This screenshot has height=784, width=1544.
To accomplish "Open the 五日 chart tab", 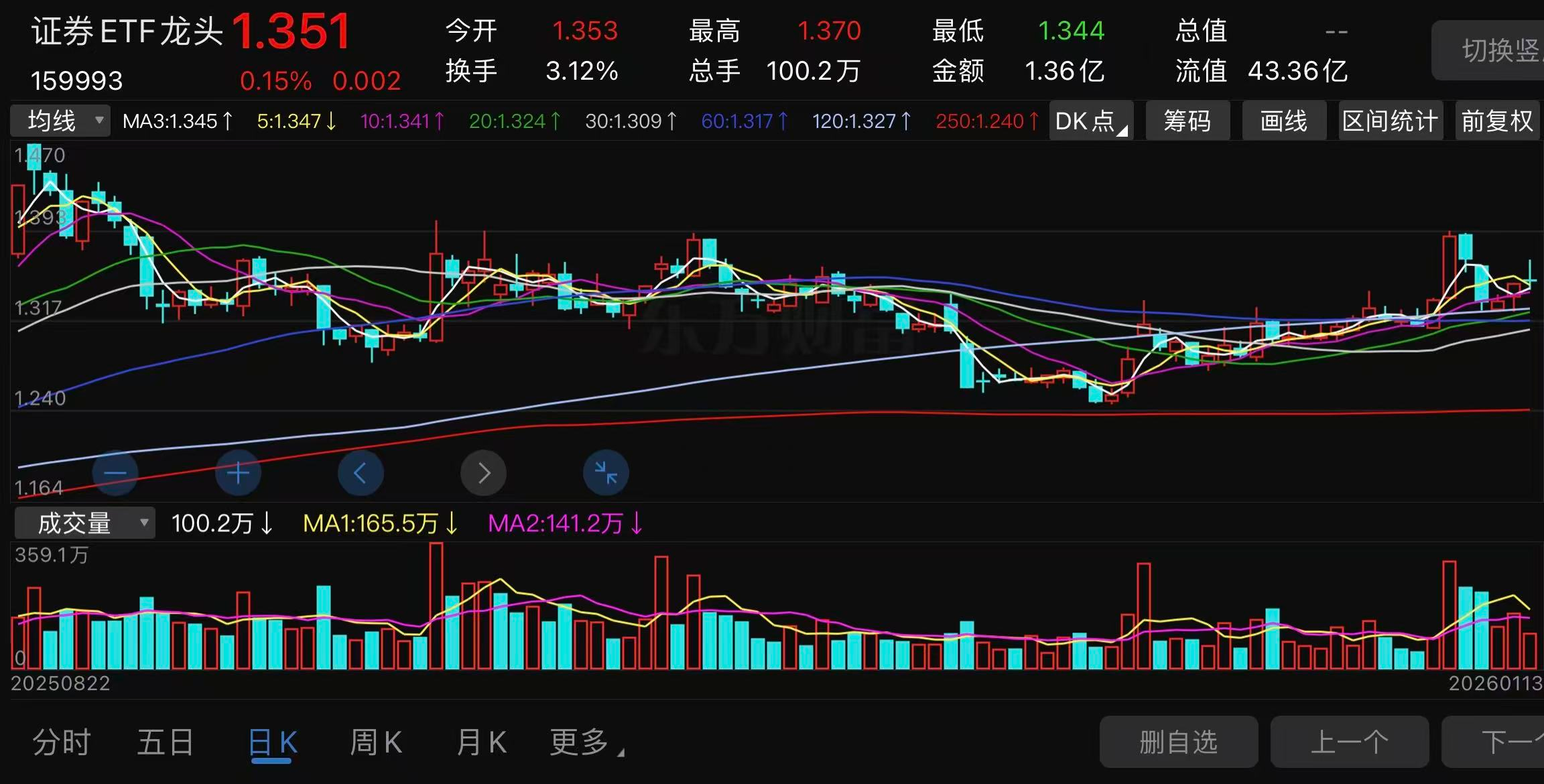I will click(166, 742).
